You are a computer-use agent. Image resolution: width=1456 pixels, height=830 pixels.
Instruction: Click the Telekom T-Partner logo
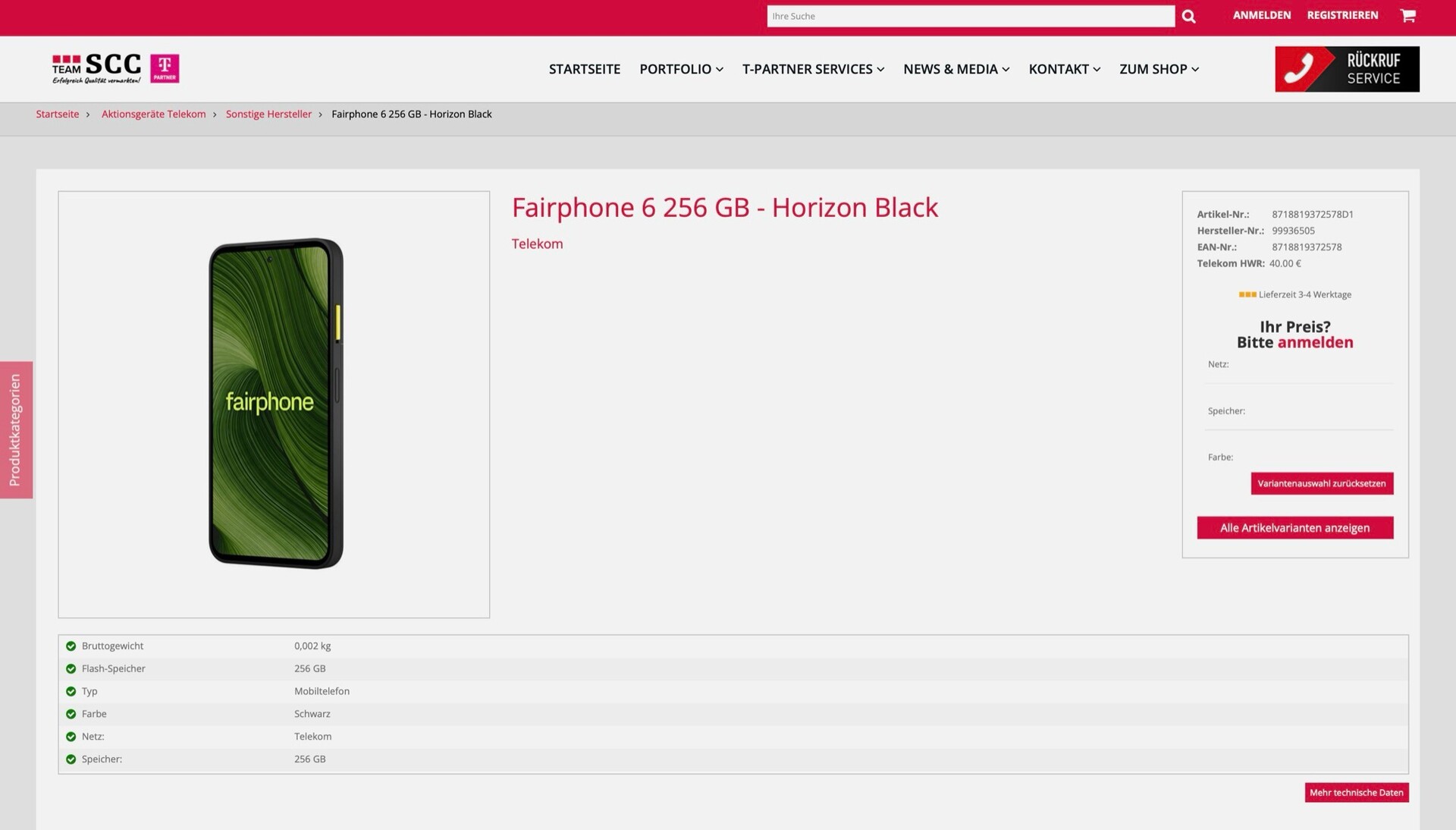(165, 68)
